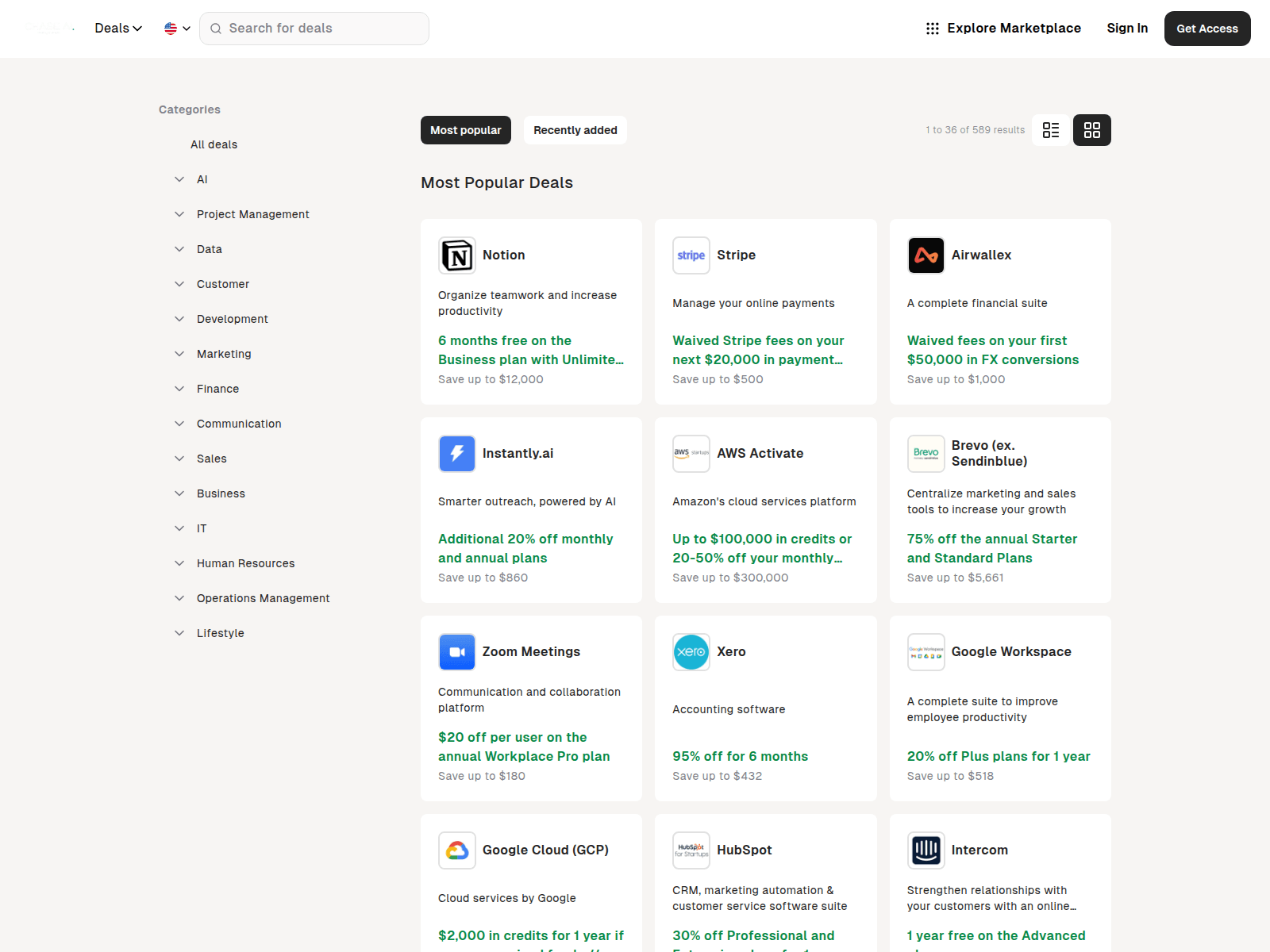1270x952 pixels.
Task: Open Instantly.ai 20% off deal
Action: click(525, 548)
